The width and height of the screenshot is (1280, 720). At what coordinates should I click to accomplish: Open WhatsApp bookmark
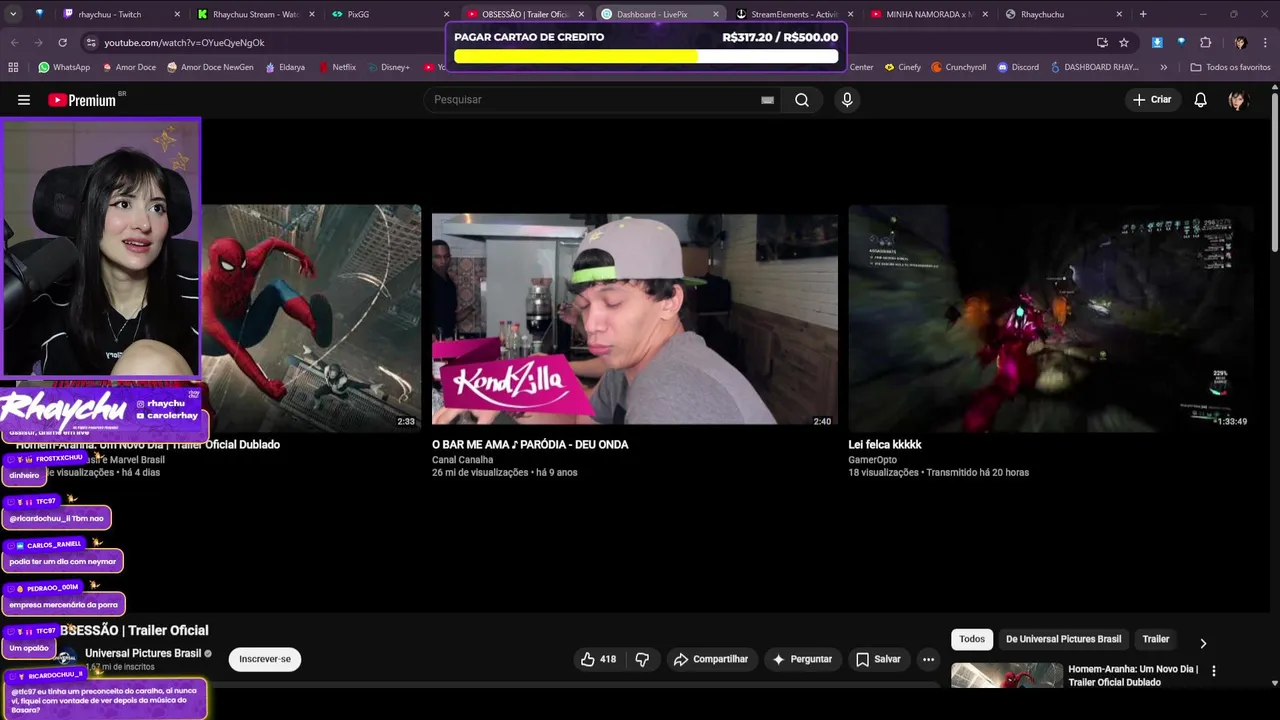point(64,67)
